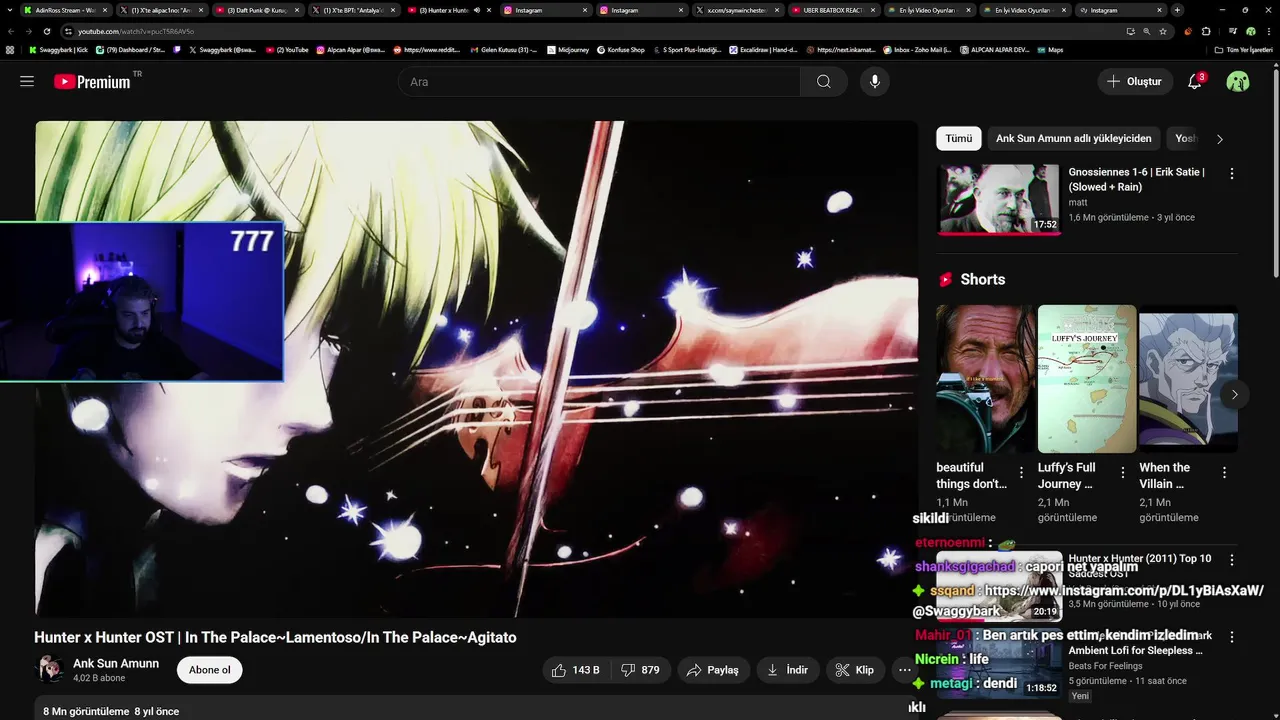Screen dimensions: 1280x720
Task: Open options for Luffy's Full Journey short
Action: pyautogui.click(x=1122, y=472)
